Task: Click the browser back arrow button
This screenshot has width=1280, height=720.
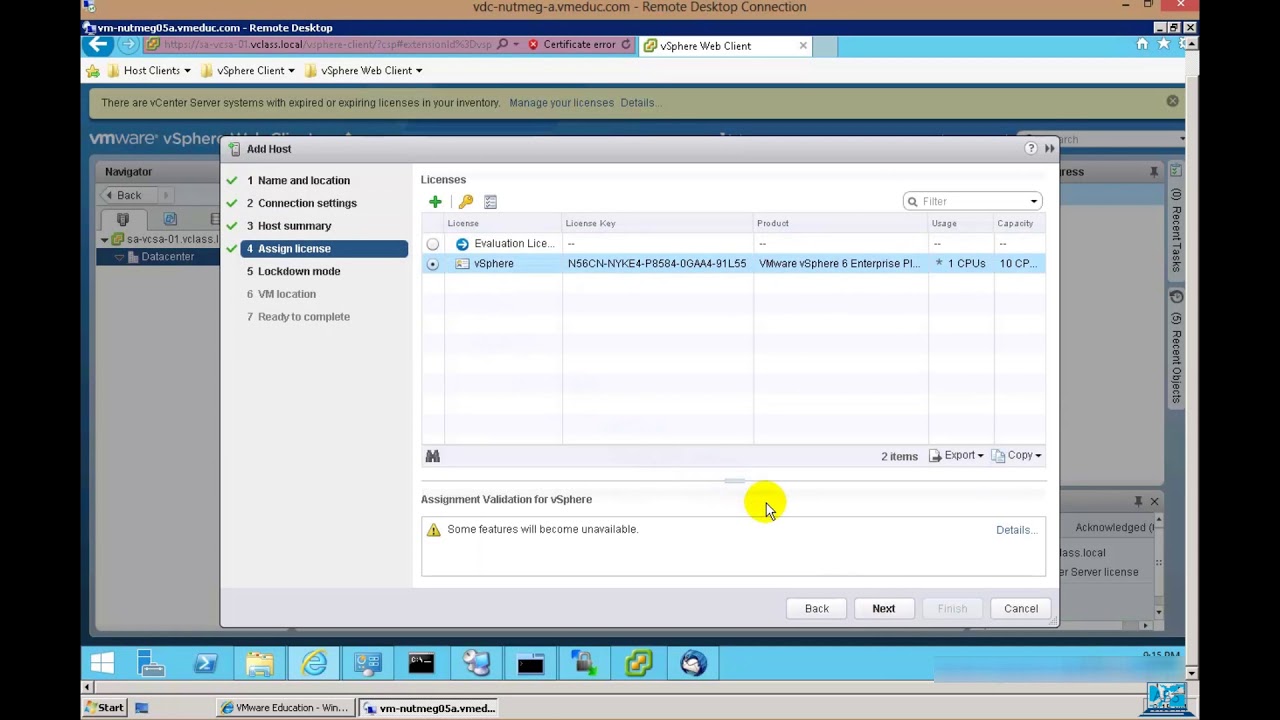Action: click(98, 45)
